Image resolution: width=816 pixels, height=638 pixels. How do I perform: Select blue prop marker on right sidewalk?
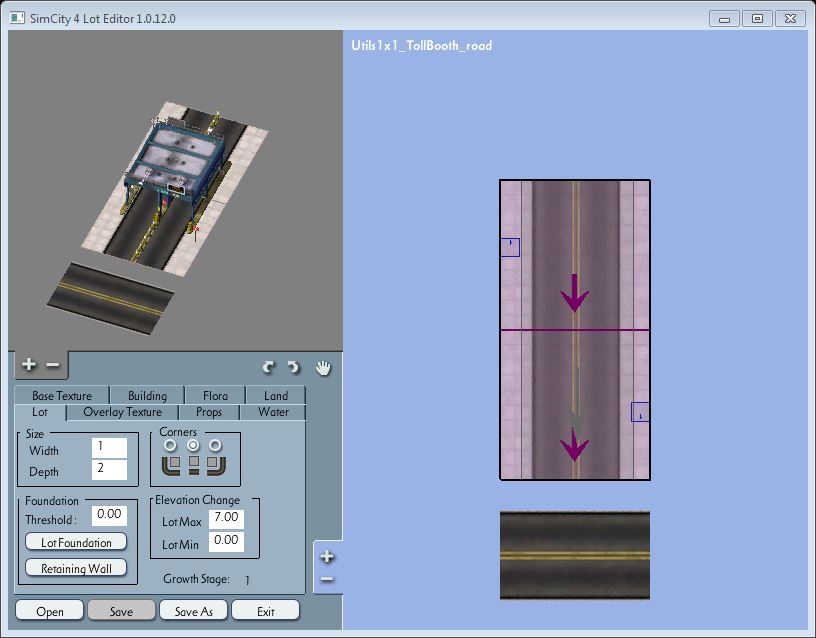(x=640, y=412)
